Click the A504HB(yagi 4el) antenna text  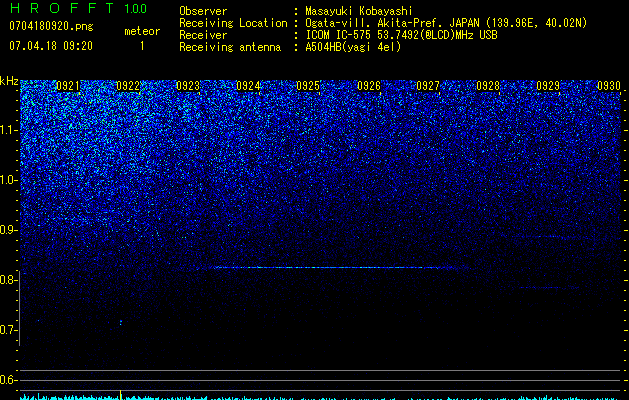pyautogui.click(x=353, y=47)
